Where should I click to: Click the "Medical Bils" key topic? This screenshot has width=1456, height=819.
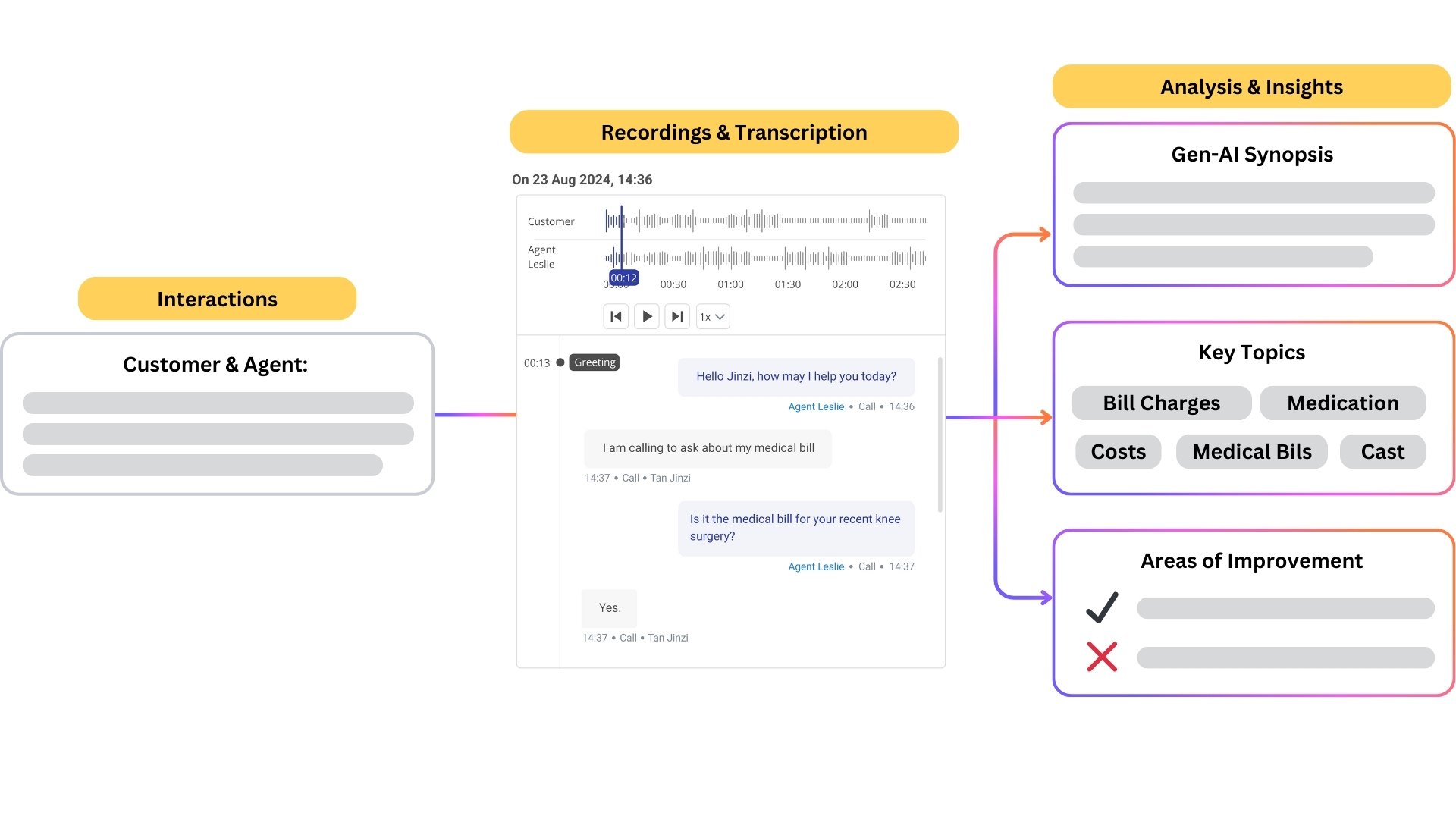1251,451
